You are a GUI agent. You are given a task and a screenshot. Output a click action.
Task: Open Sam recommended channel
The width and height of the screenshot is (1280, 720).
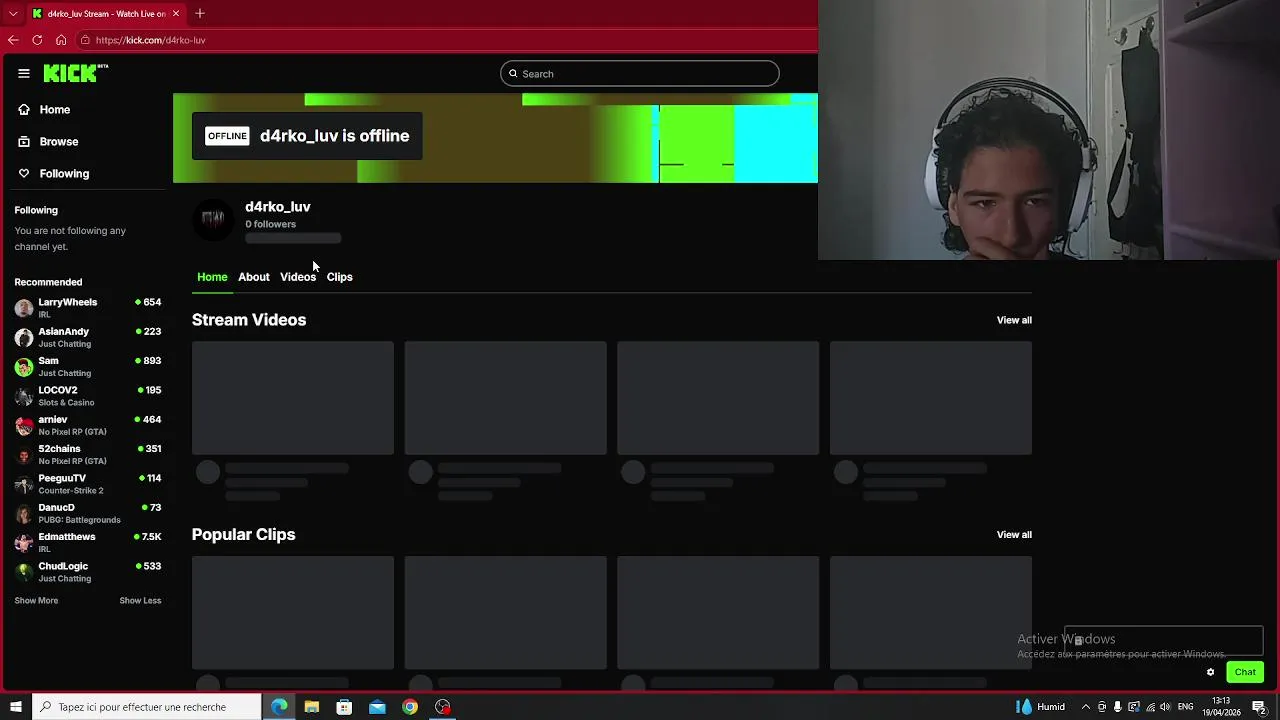[88, 367]
